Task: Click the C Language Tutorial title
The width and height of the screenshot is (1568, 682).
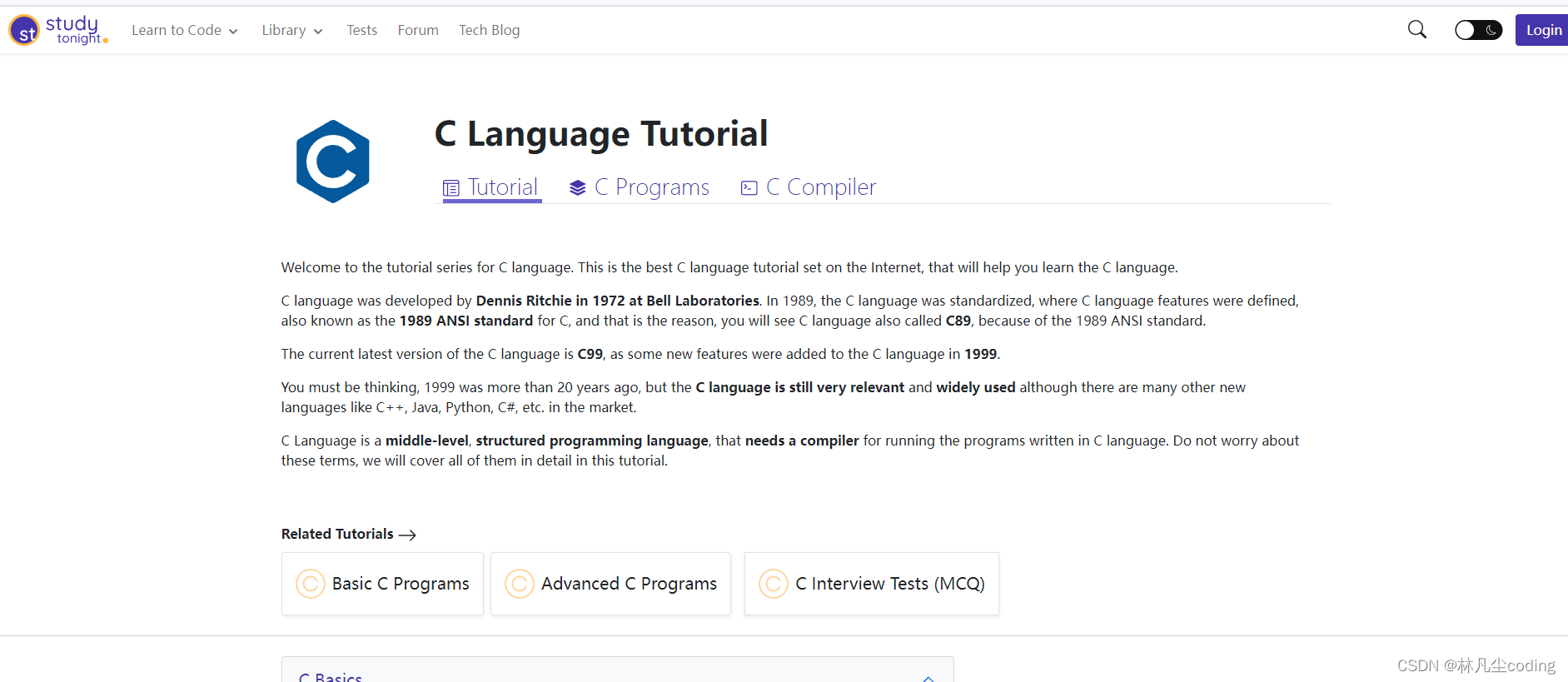Action: 601,134
